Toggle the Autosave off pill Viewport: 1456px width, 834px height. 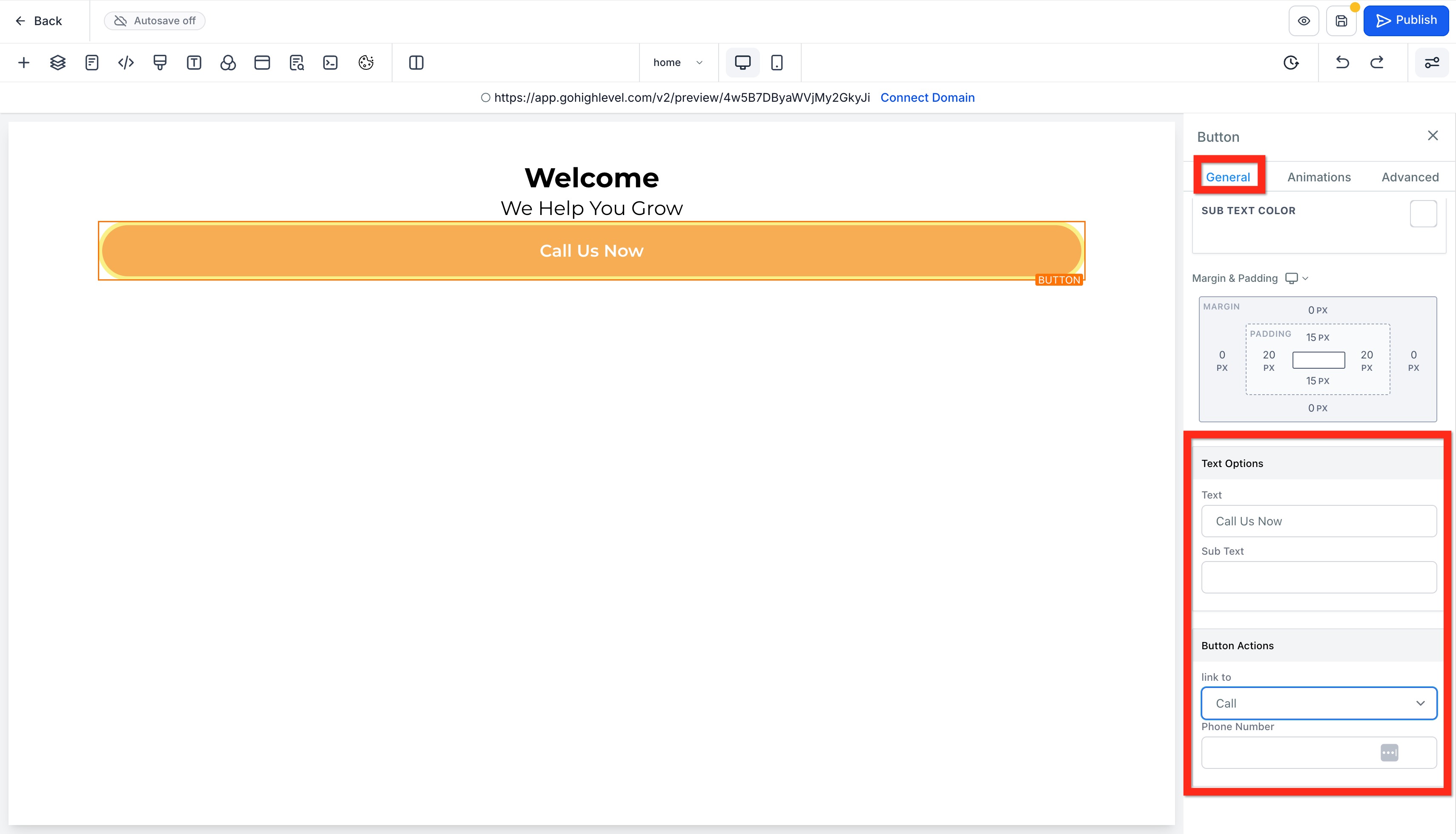click(x=155, y=20)
